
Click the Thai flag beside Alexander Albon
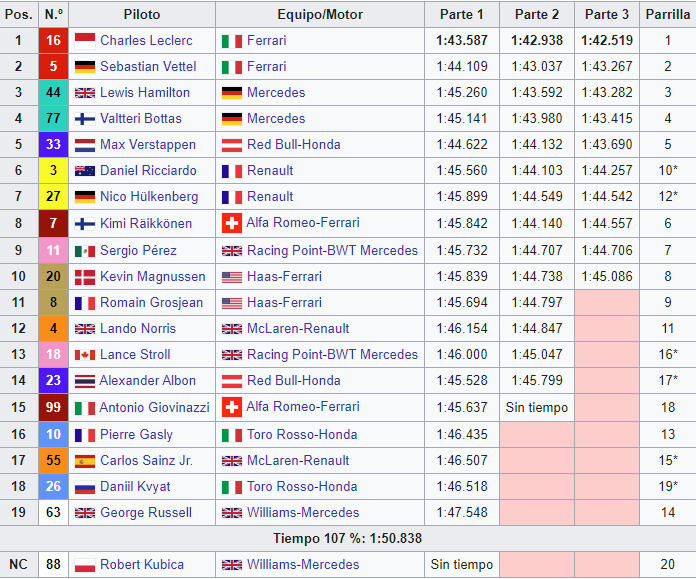tap(85, 381)
